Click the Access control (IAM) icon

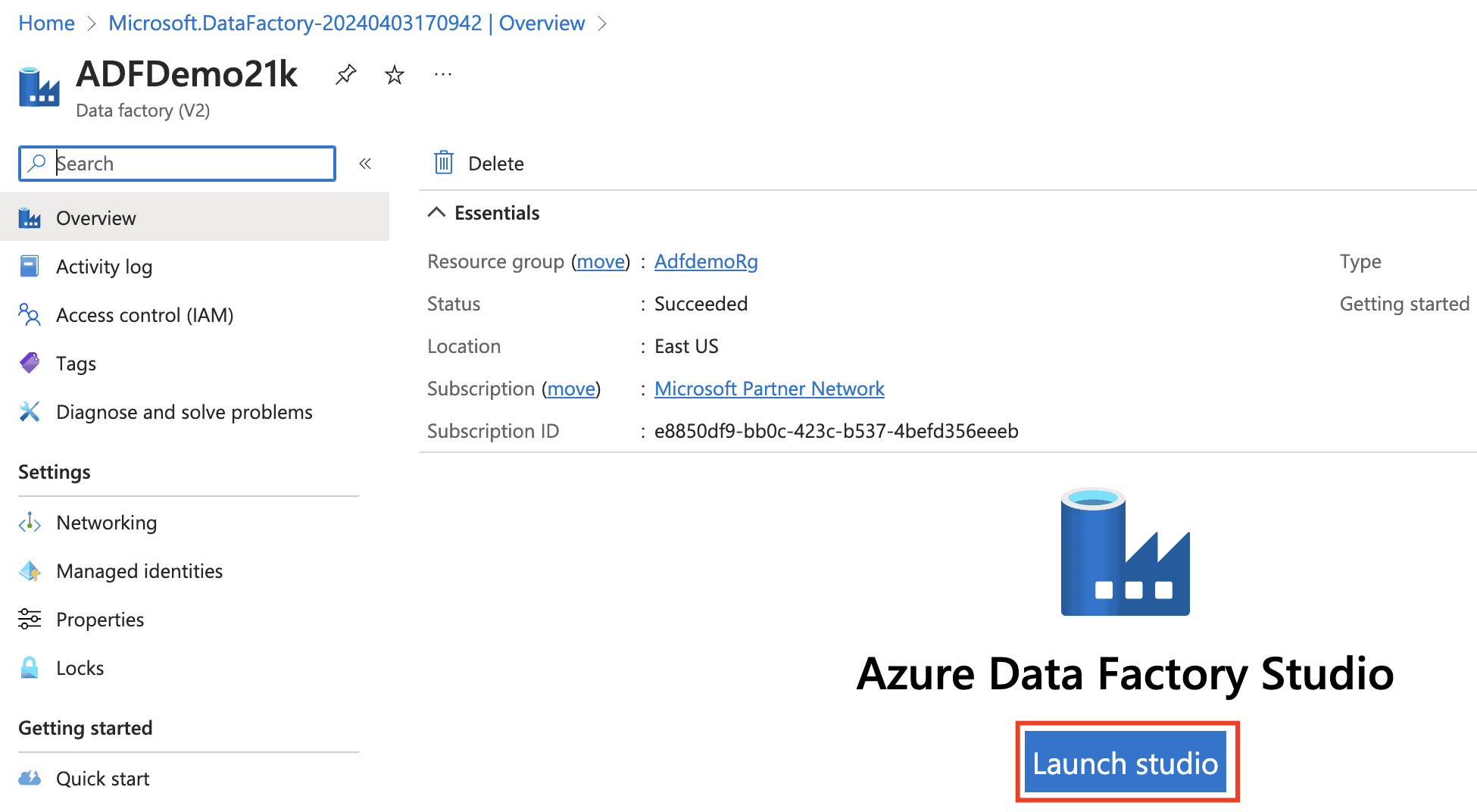tap(30, 315)
